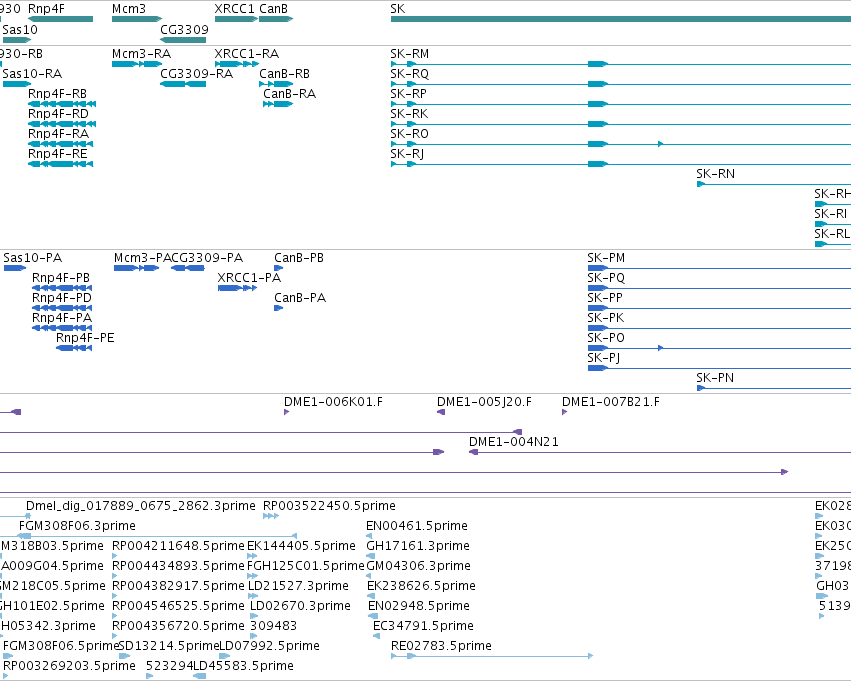Image resolution: width=851 pixels, height=681 pixels.
Task: Select CanB-RB transcript label
Action: pos(284,74)
